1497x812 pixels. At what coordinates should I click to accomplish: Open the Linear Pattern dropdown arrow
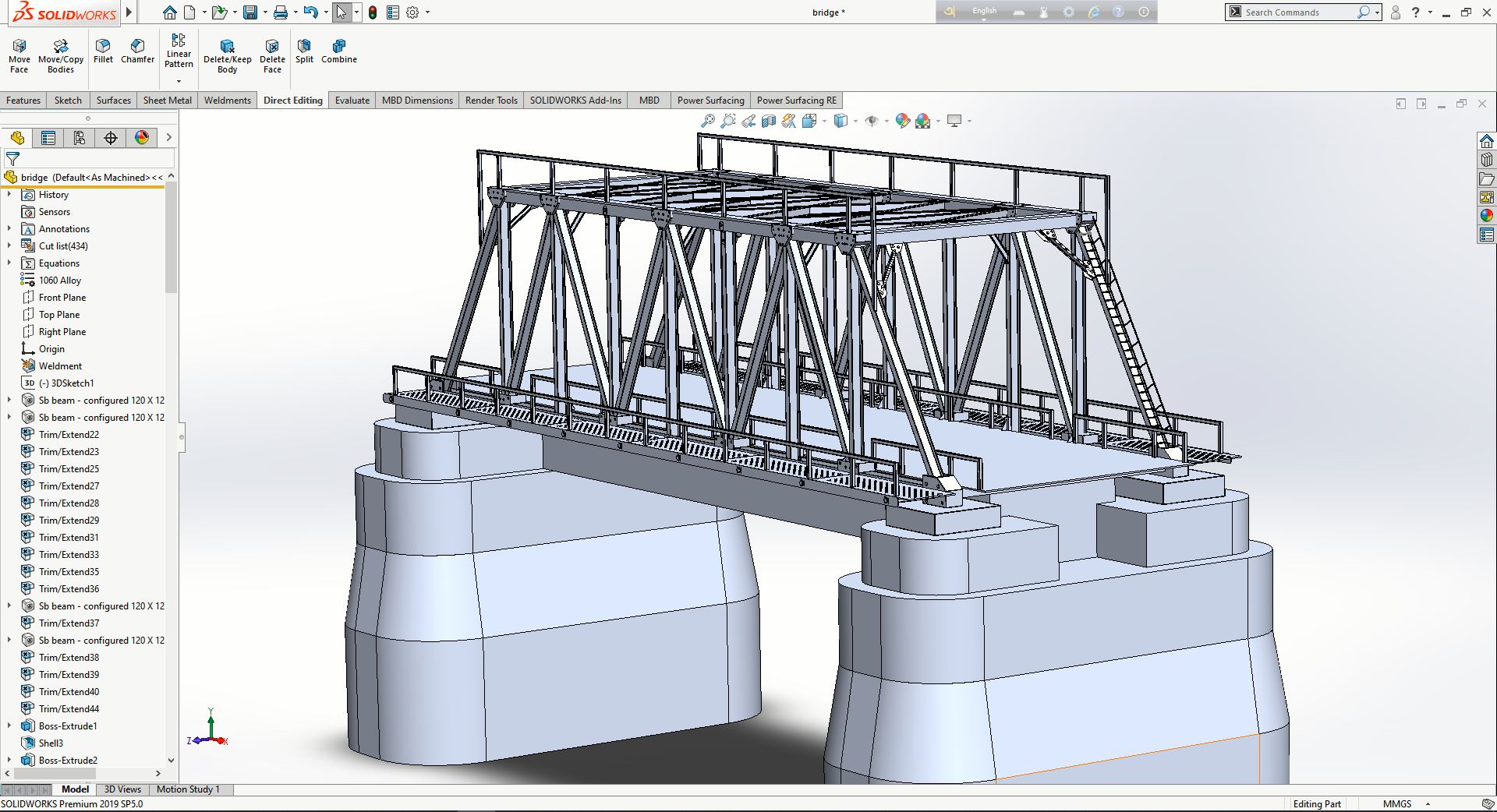179,81
